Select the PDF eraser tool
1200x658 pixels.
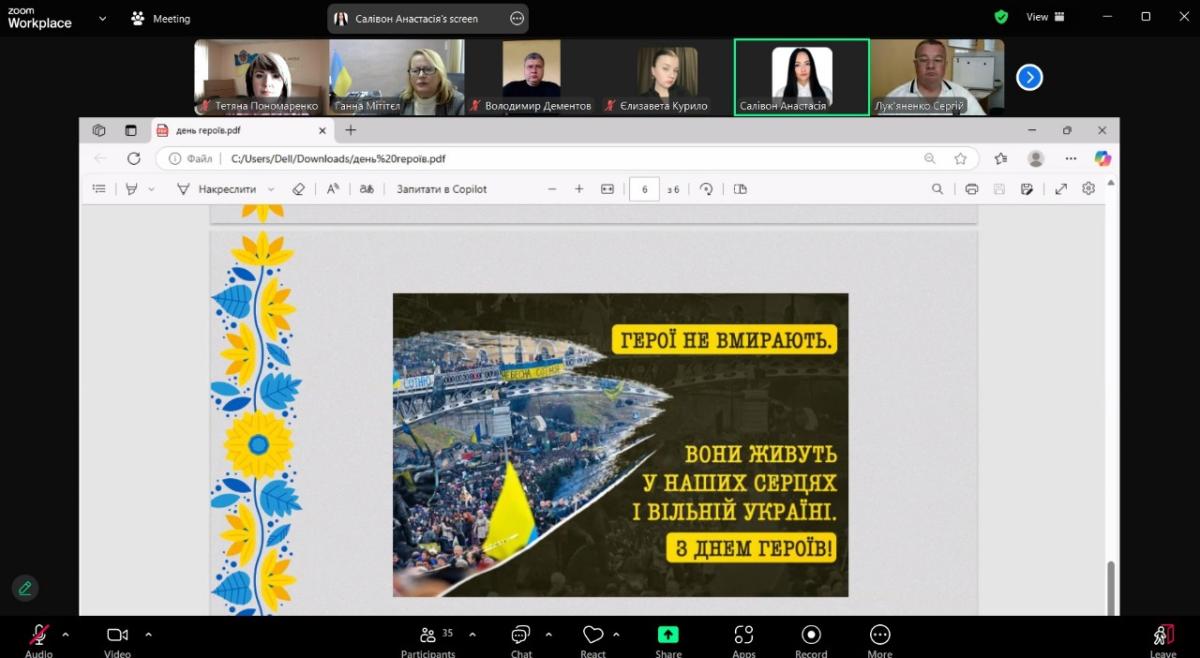(298, 189)
